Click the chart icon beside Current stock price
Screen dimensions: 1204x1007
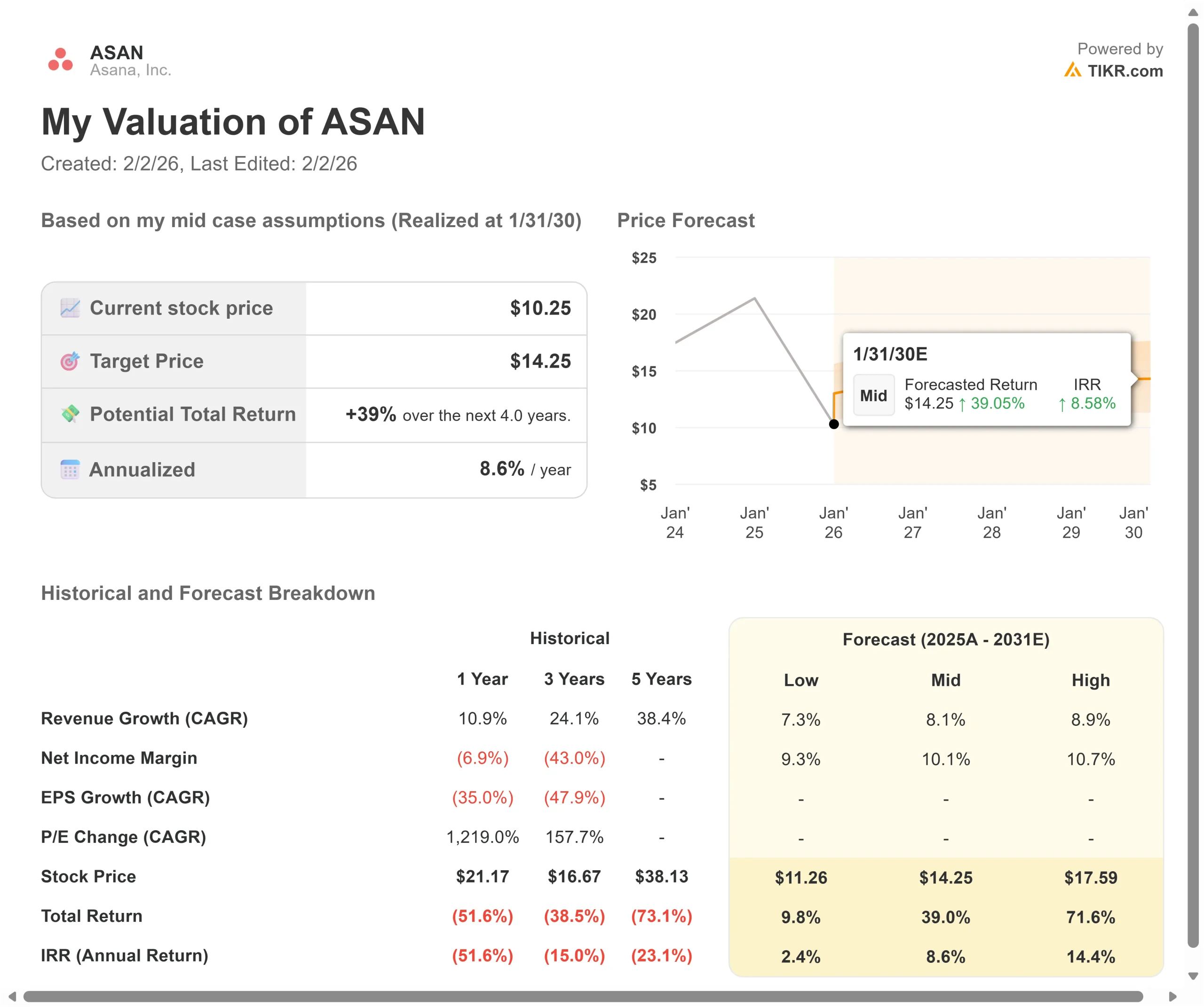coord(70,308)
